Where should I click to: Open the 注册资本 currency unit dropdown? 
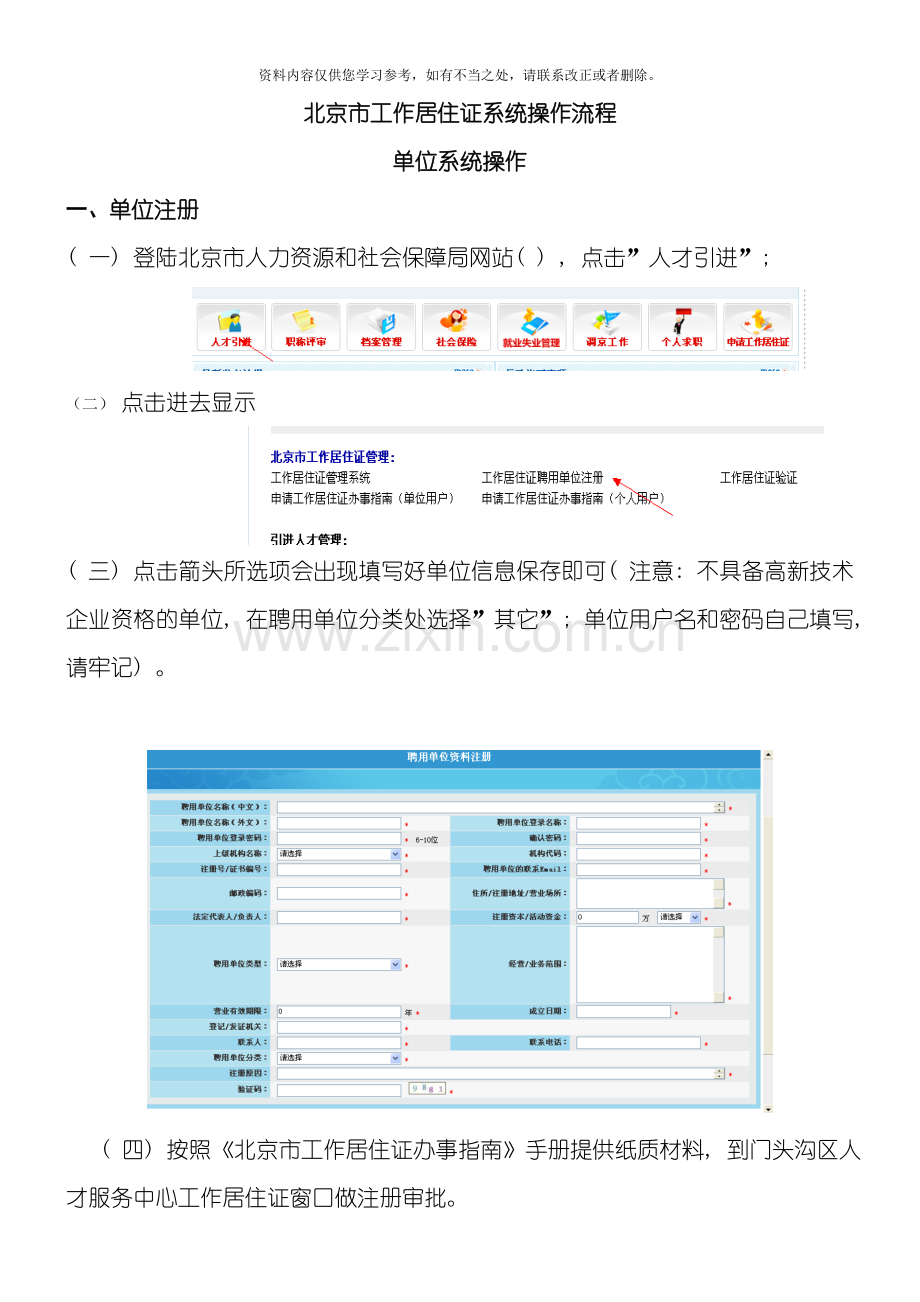pyautogui.click(x=679, y=917)
